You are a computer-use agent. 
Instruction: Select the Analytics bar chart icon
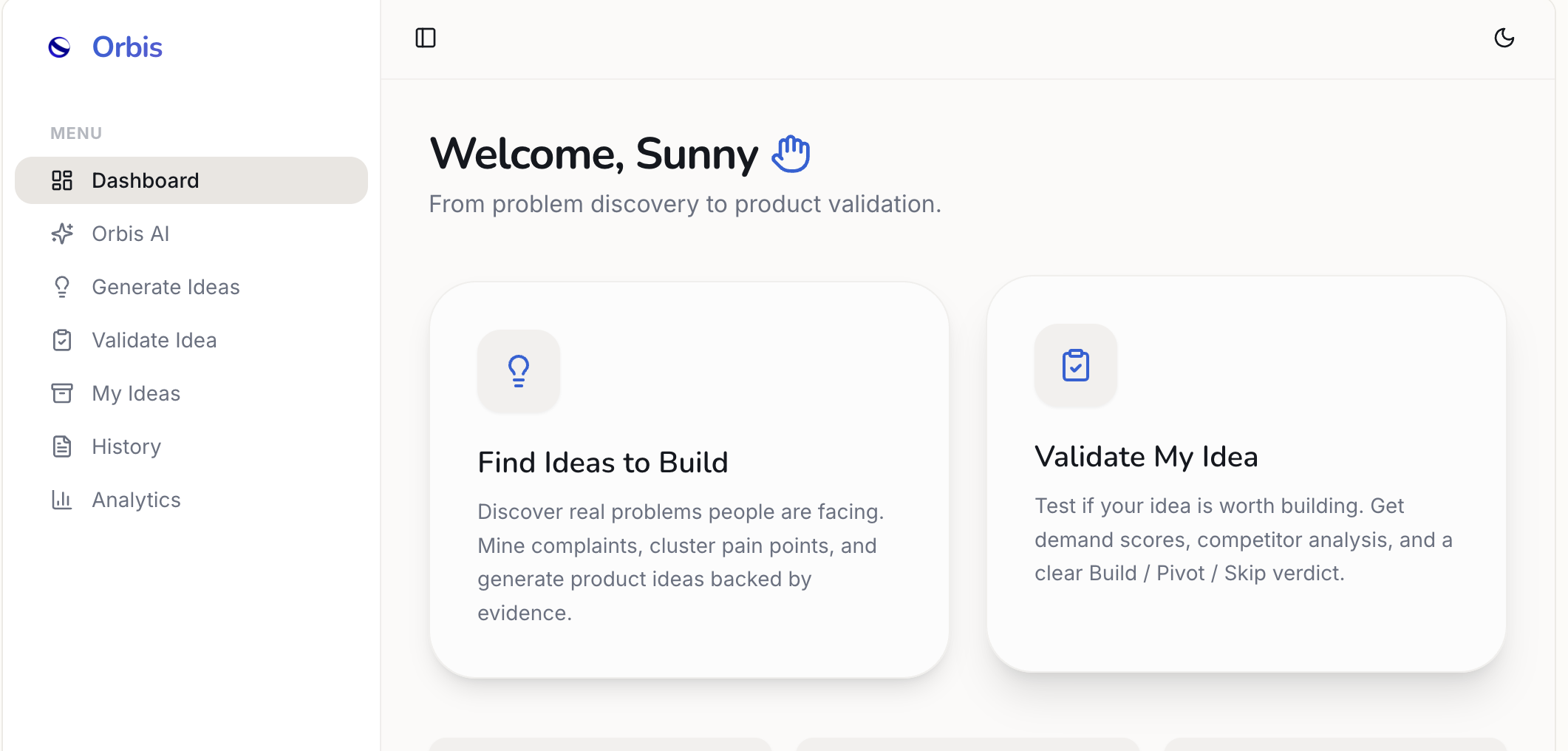(62, 500)
